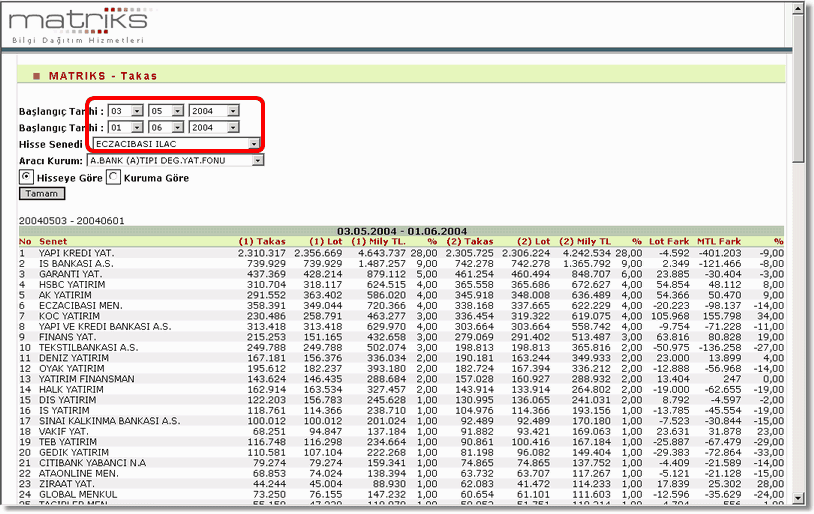Click row TEKSTILBANKASI A.S.
Screen dimensions: 814x514
[x=401, y=347]
